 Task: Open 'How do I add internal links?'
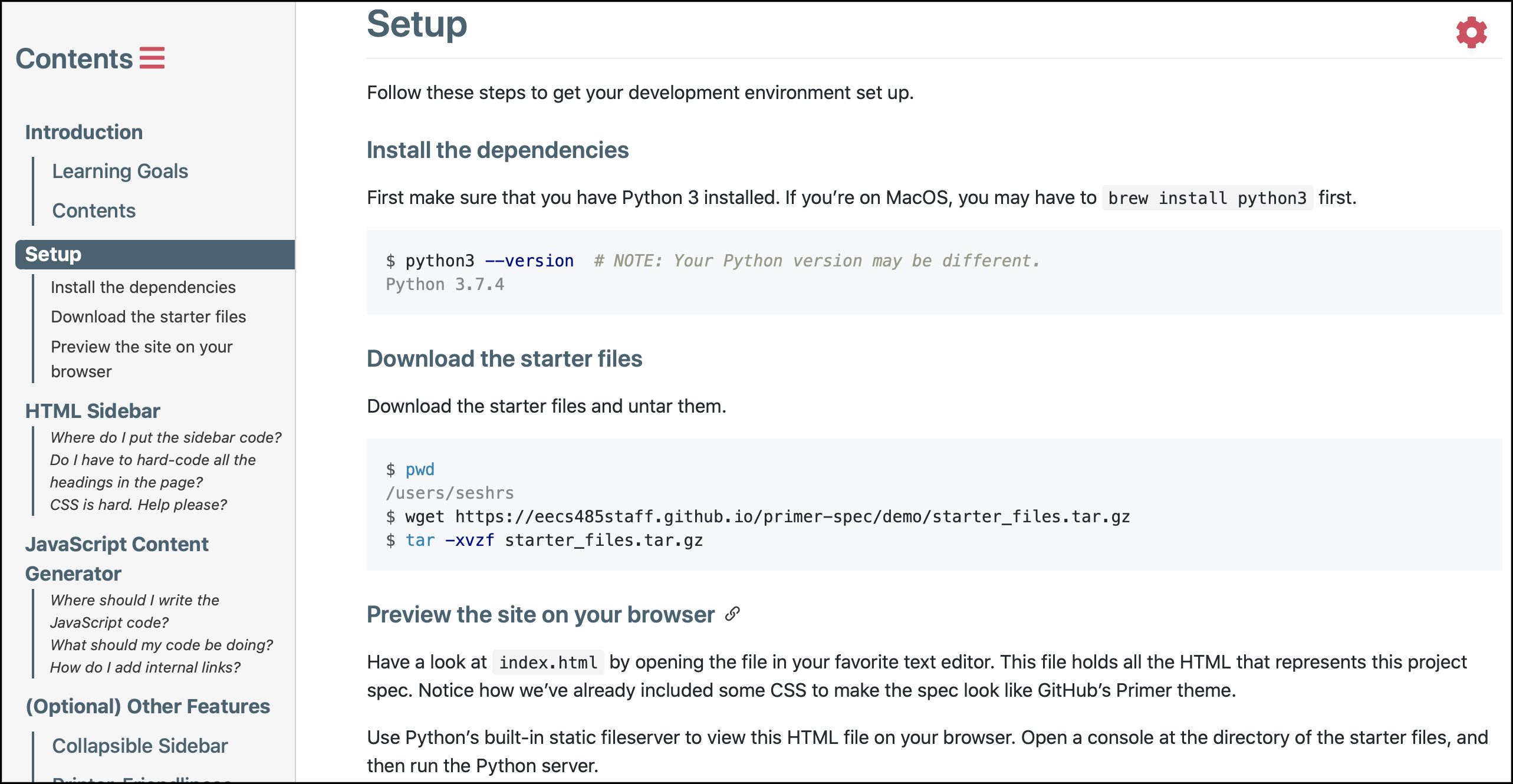[145, 667]
